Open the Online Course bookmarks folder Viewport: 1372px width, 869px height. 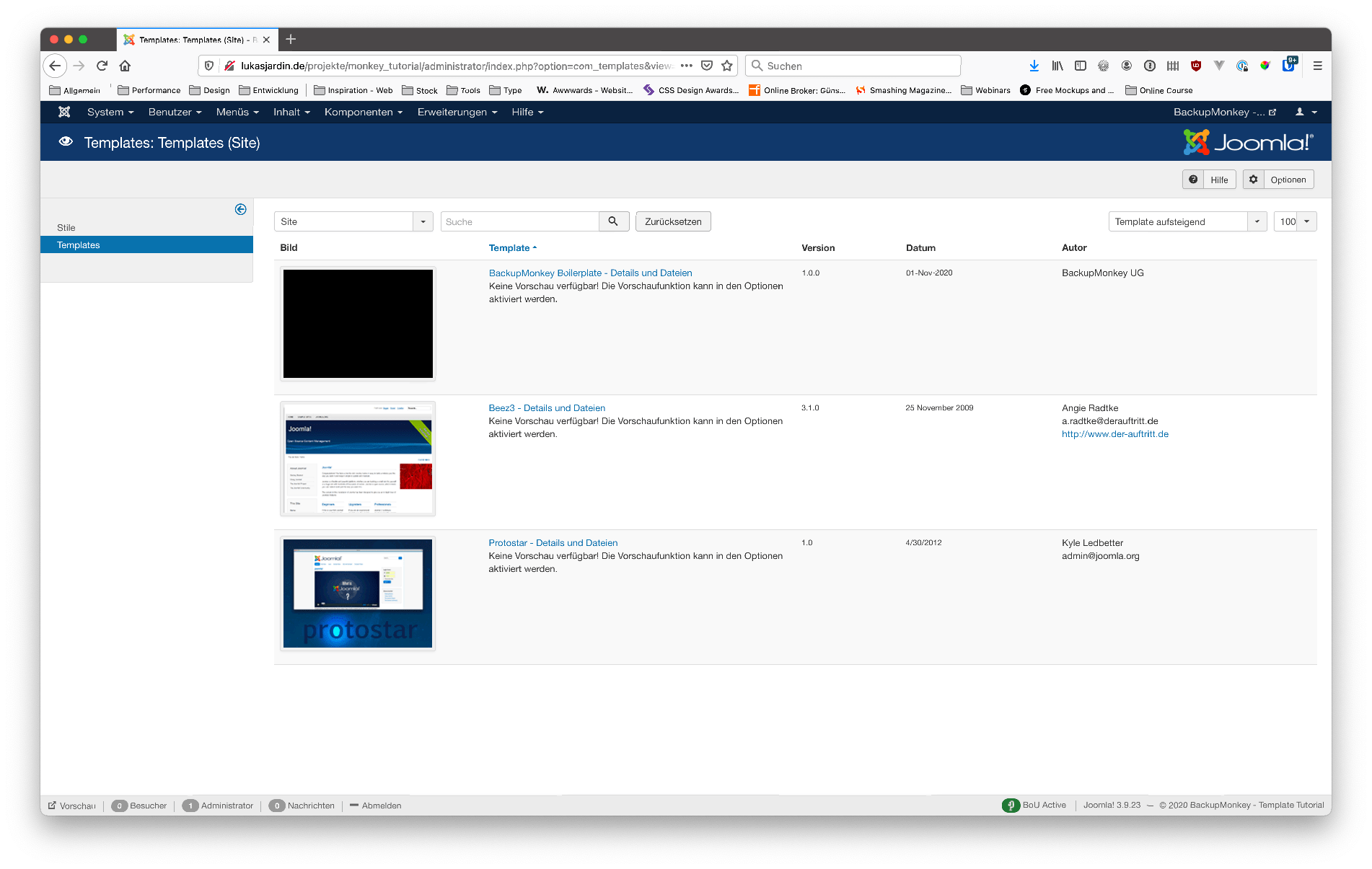[x=1158, y=90]
